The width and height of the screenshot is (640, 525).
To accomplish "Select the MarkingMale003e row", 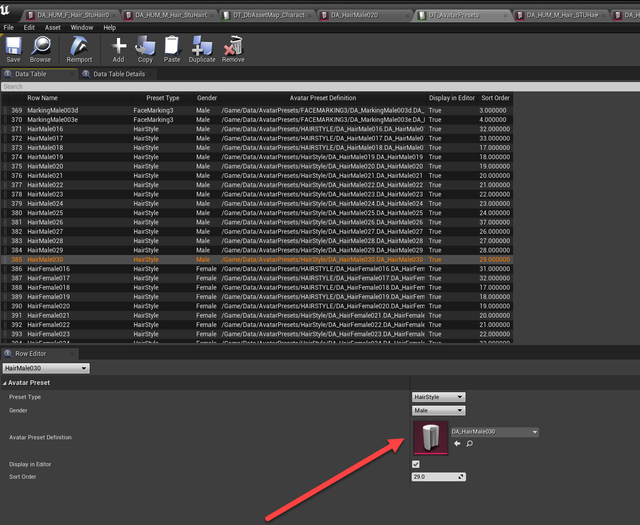I will coord(257,120).
